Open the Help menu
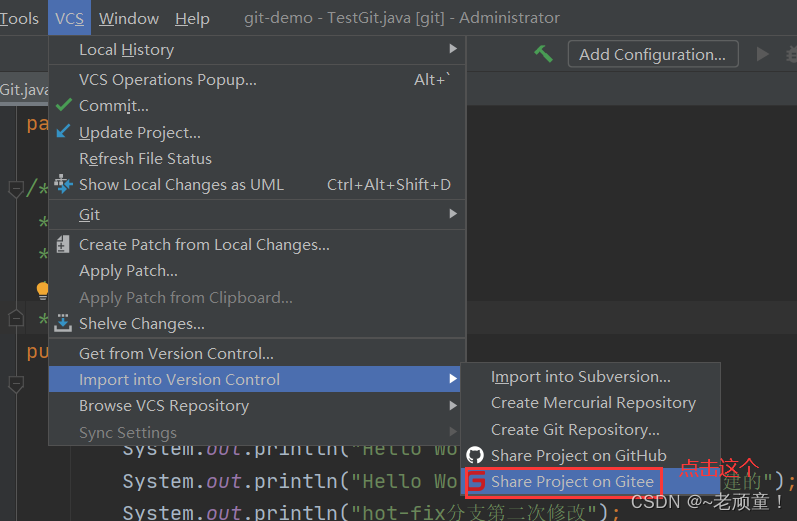 pyautogui.click(x=192, y=18)
